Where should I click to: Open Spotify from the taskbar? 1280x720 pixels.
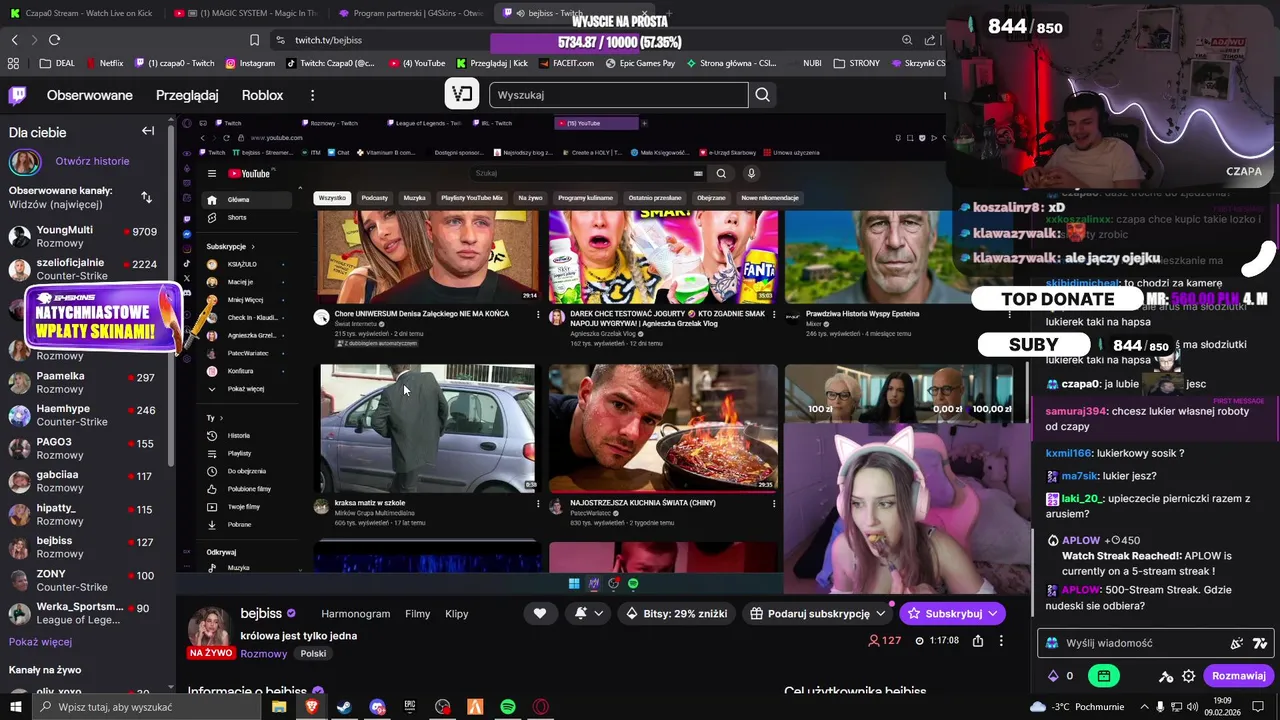(508, 707)
